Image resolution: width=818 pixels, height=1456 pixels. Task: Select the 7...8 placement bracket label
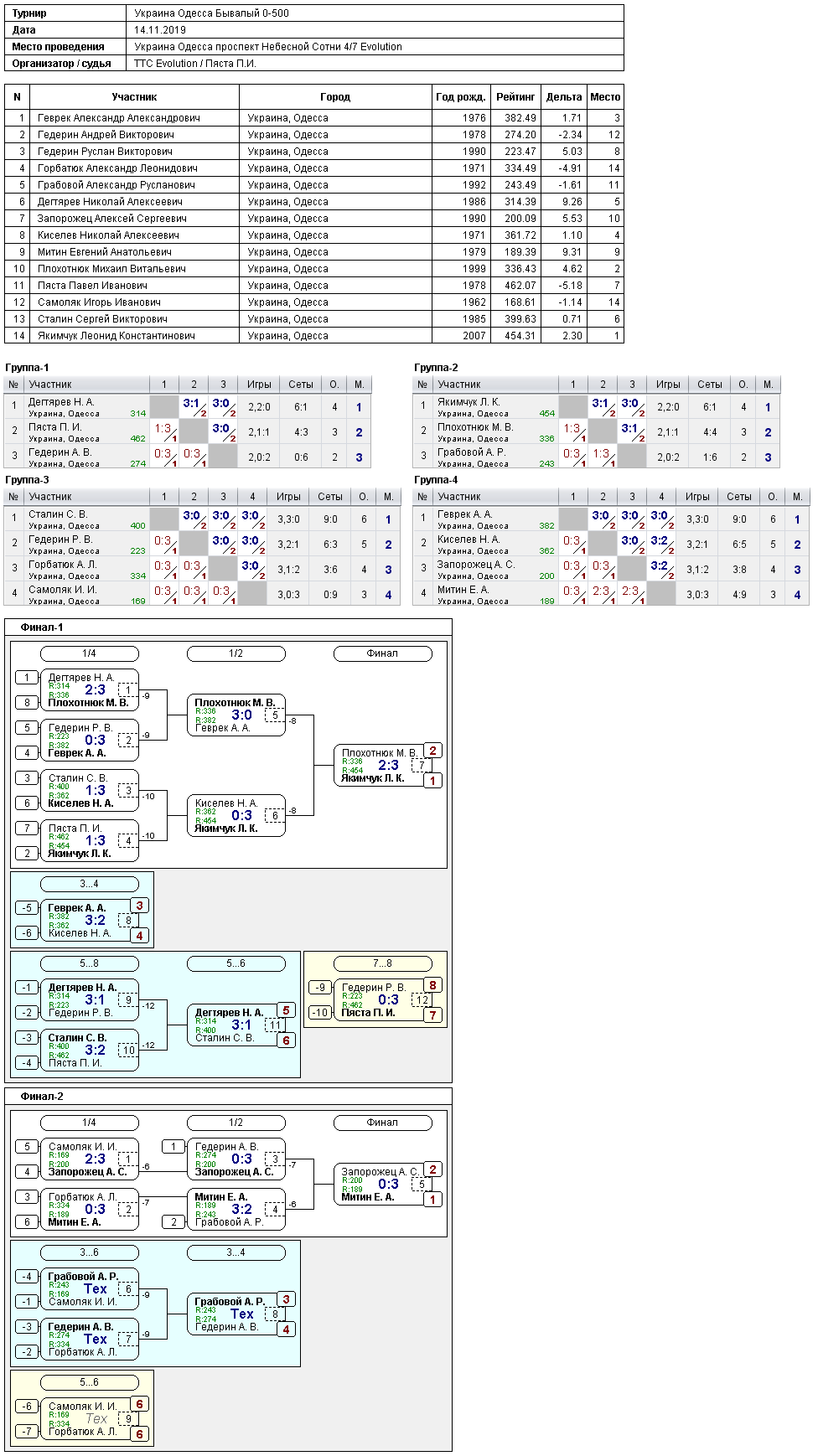(382, 963)
